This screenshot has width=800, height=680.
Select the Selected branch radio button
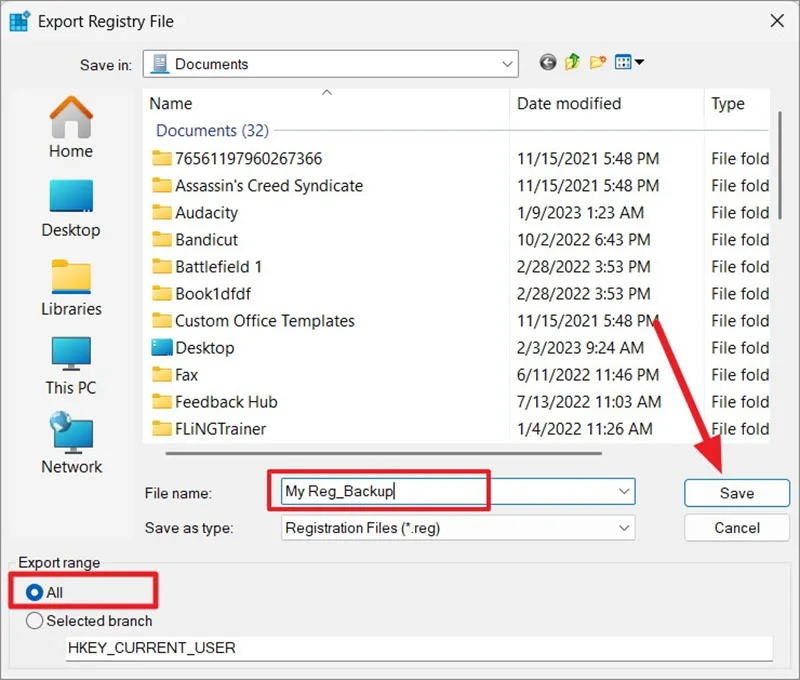[x=89, y=621]
